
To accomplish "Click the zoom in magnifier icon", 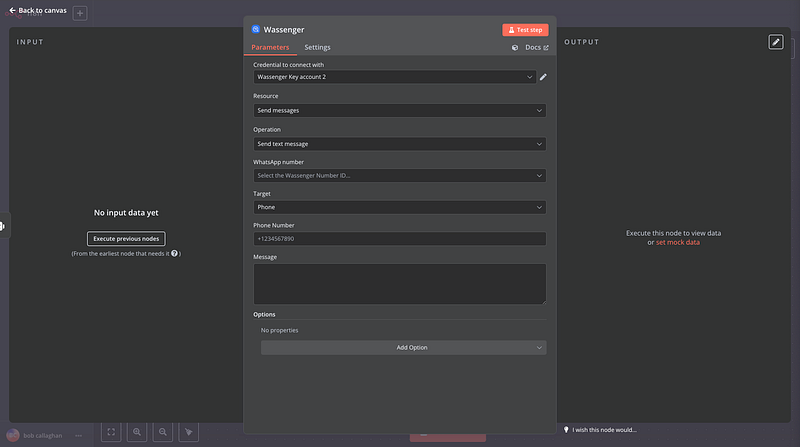I will tap(137, 432).
